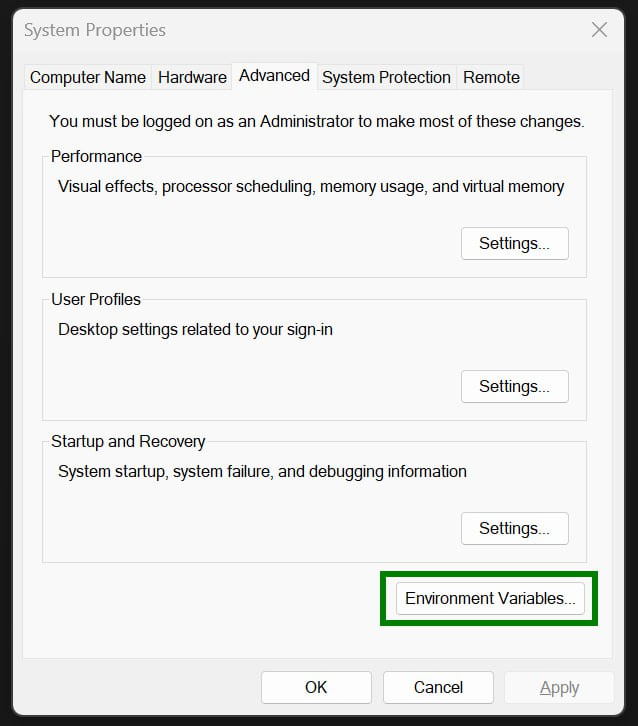Switch to the Remote tab
This screenshot has width=638, height=726.
(x=491, y=77)
